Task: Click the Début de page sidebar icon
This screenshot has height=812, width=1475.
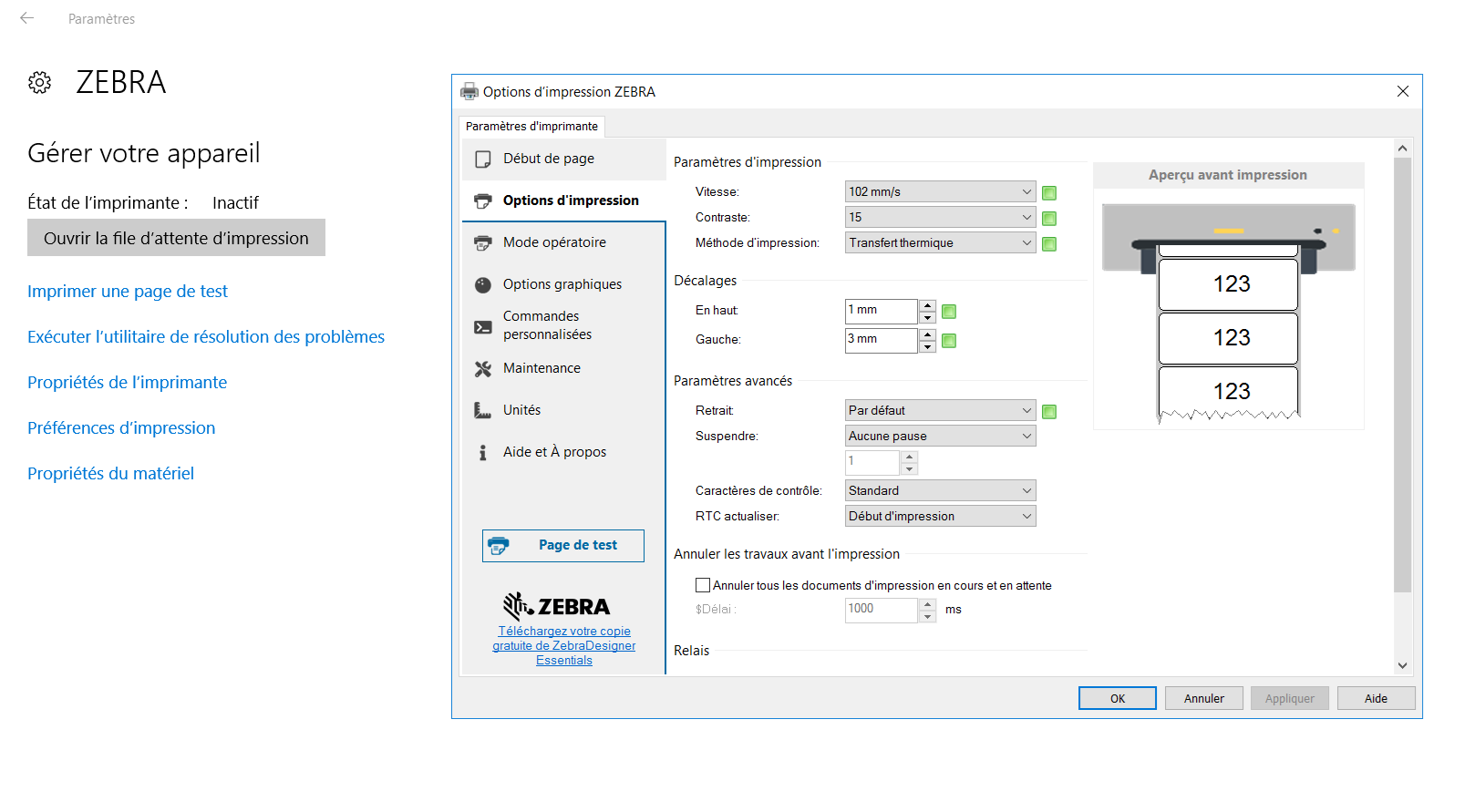Action: tap(483, 159)
